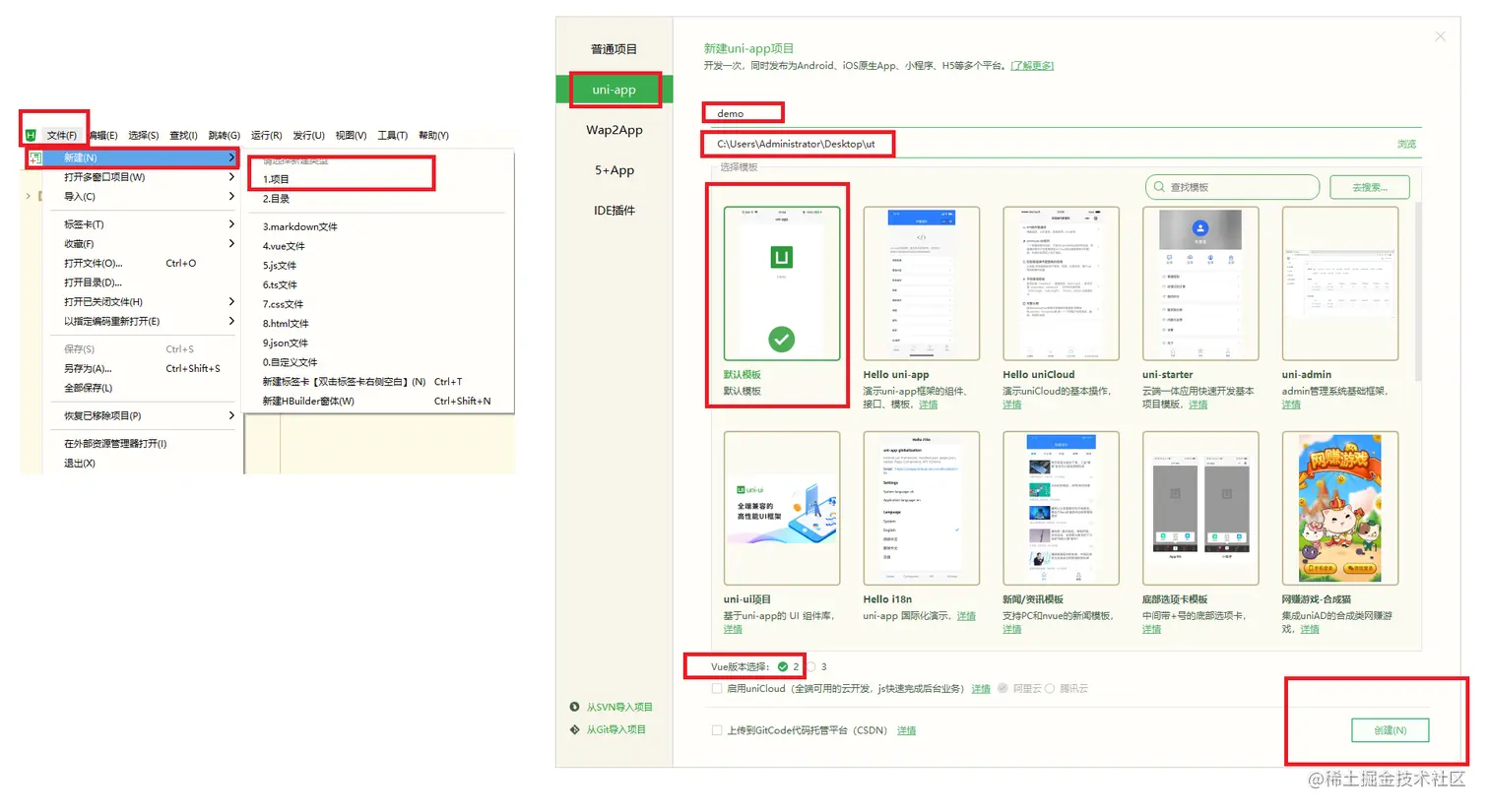Enable the 启用uniCloud checkbox
This screenshot has height=812, width=1489.
point(717,688)
